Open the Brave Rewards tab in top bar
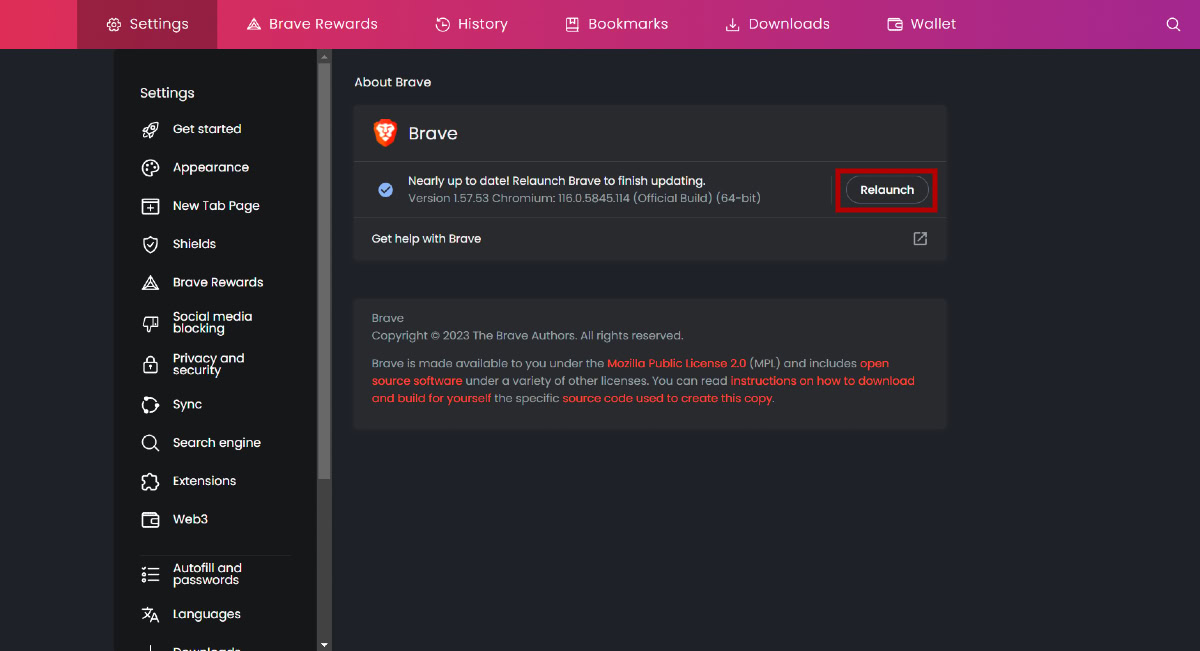Screen dimensions: 1200x651 [x=312, y=24]
